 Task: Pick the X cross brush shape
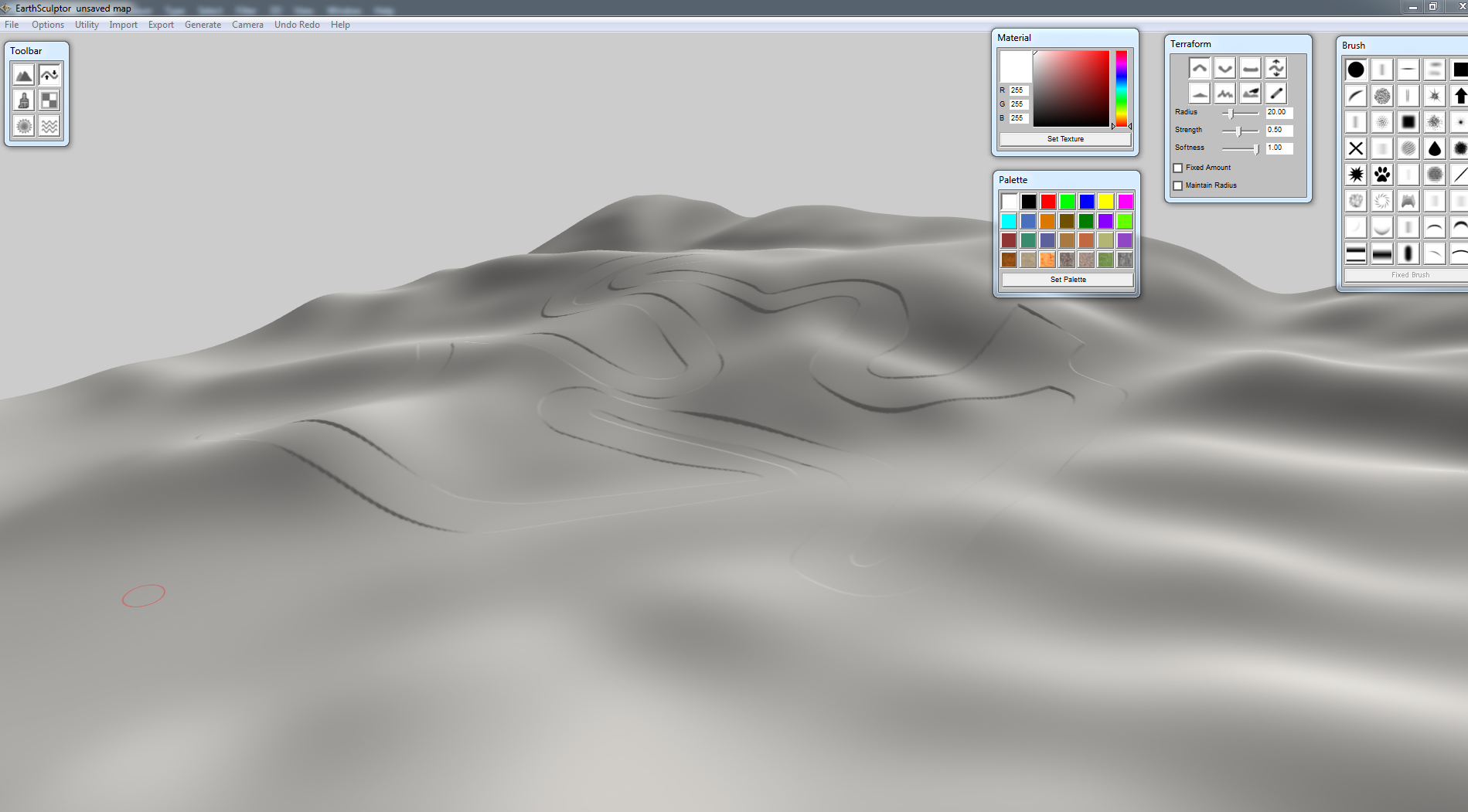click(1356, 148)
